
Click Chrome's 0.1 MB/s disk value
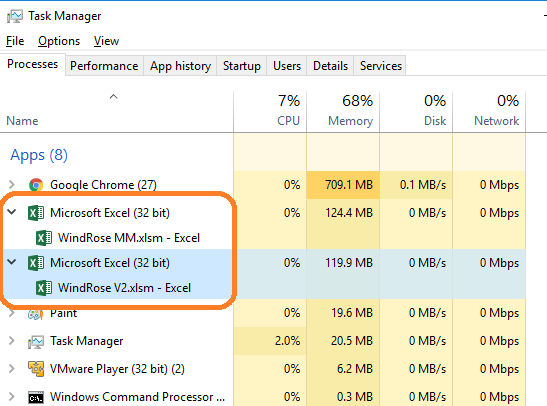click(423, 185)
